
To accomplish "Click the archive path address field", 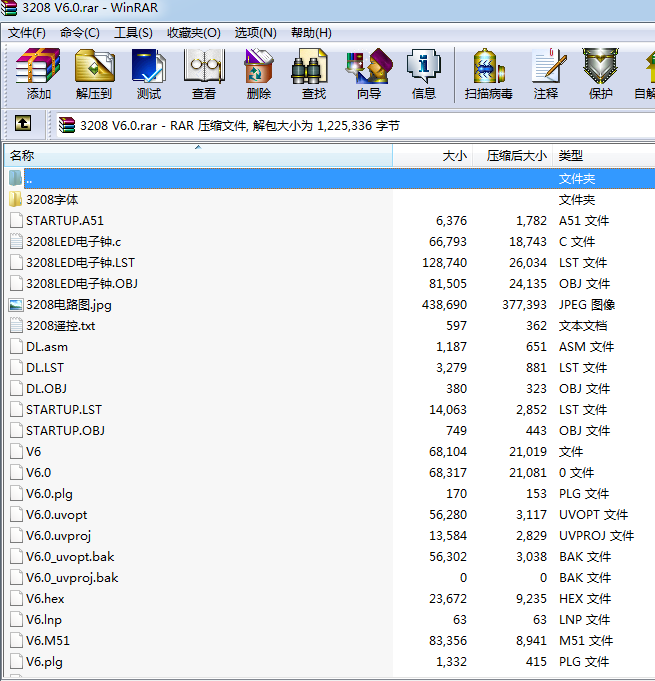I will point(355,126).
